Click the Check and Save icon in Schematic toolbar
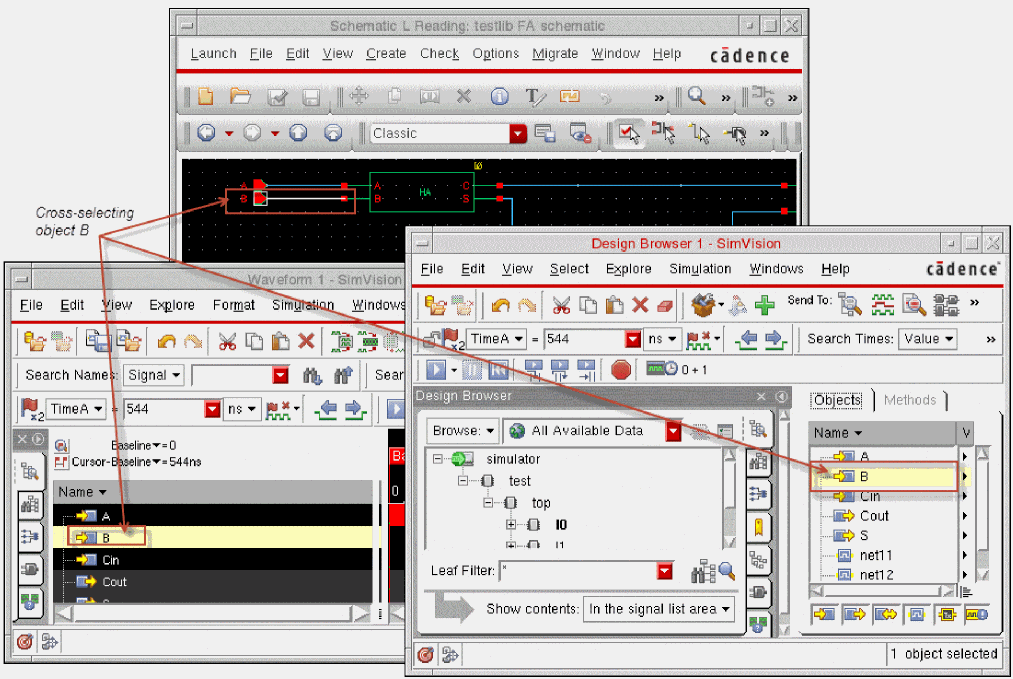Image resolution: width=1013 pixels, height=679 pixels. coord(277,97)
